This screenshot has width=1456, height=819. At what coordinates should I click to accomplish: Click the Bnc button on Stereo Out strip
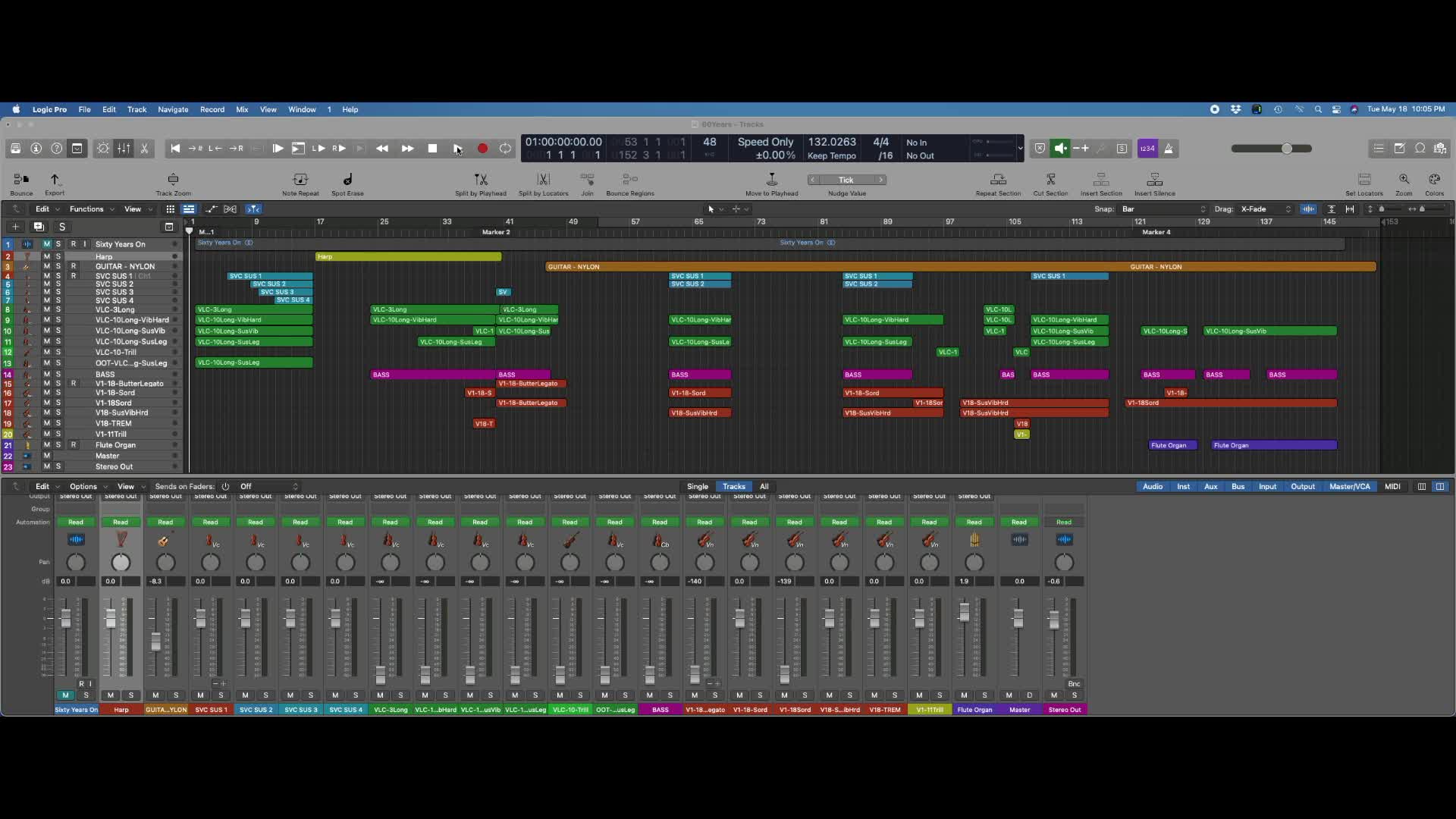pos(1074,684)
